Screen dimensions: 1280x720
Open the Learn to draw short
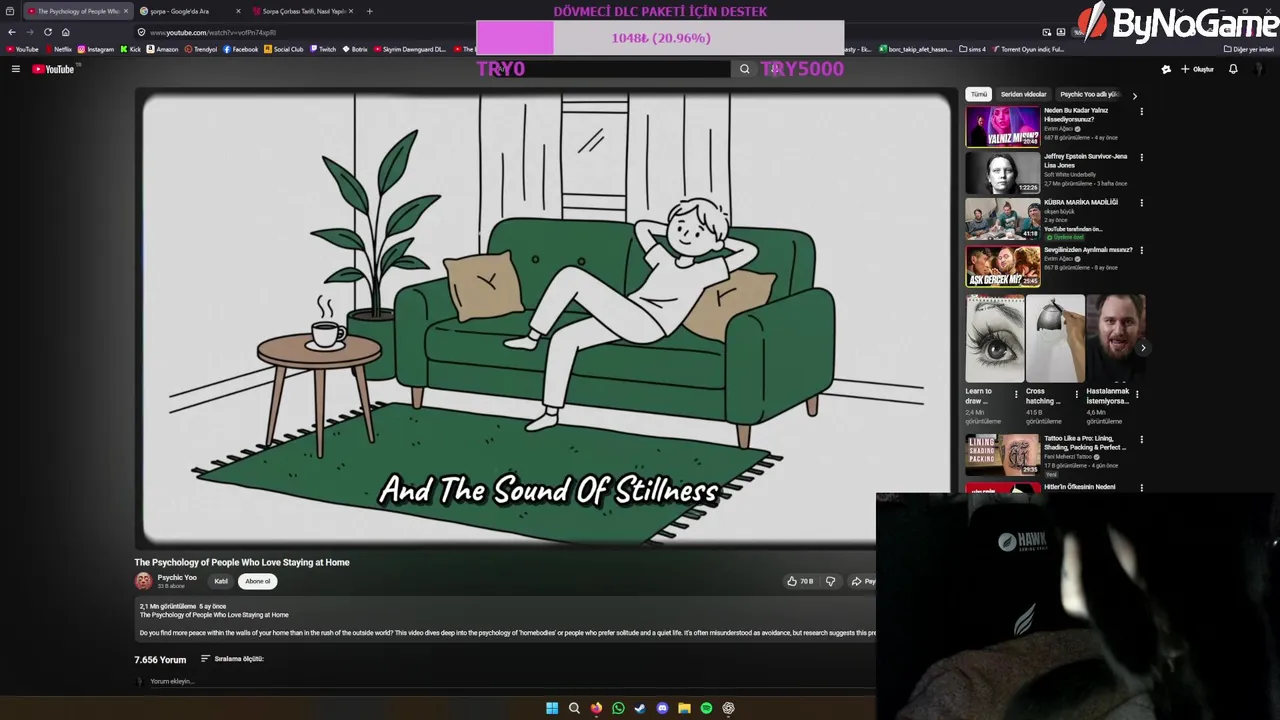994,340
